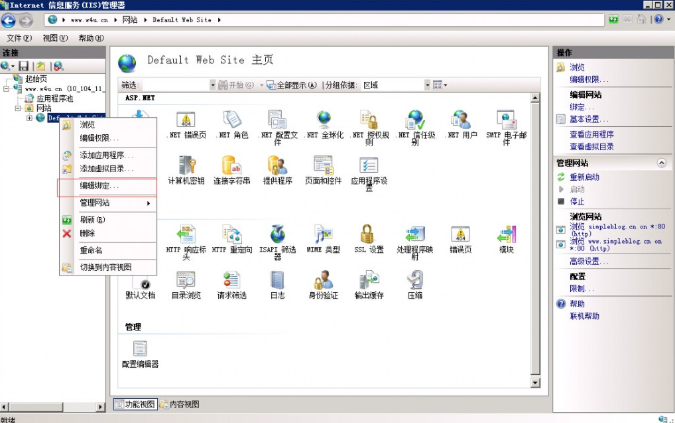Open the 目录浏览 feature icon

click(x=186, y=280)
